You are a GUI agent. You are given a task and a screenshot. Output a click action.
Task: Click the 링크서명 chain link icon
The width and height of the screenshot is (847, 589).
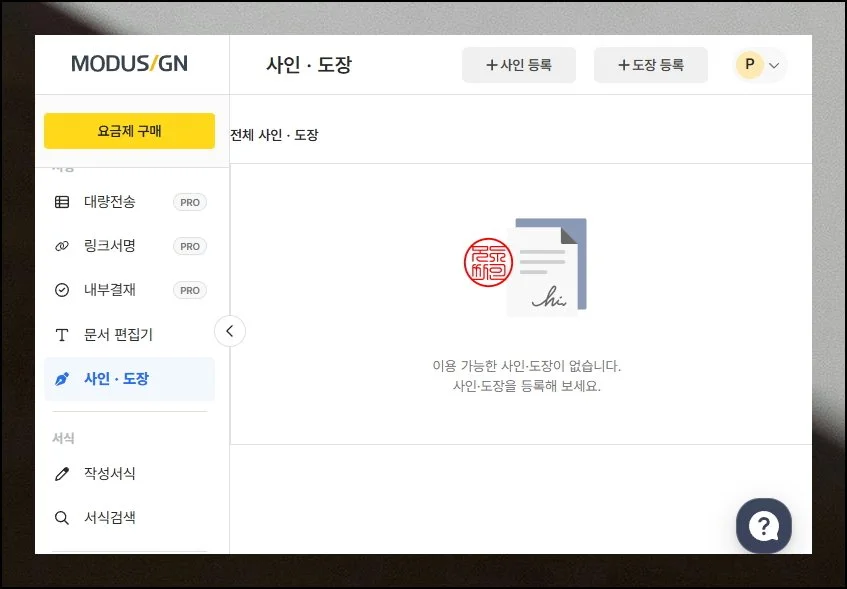pos(62,246)
